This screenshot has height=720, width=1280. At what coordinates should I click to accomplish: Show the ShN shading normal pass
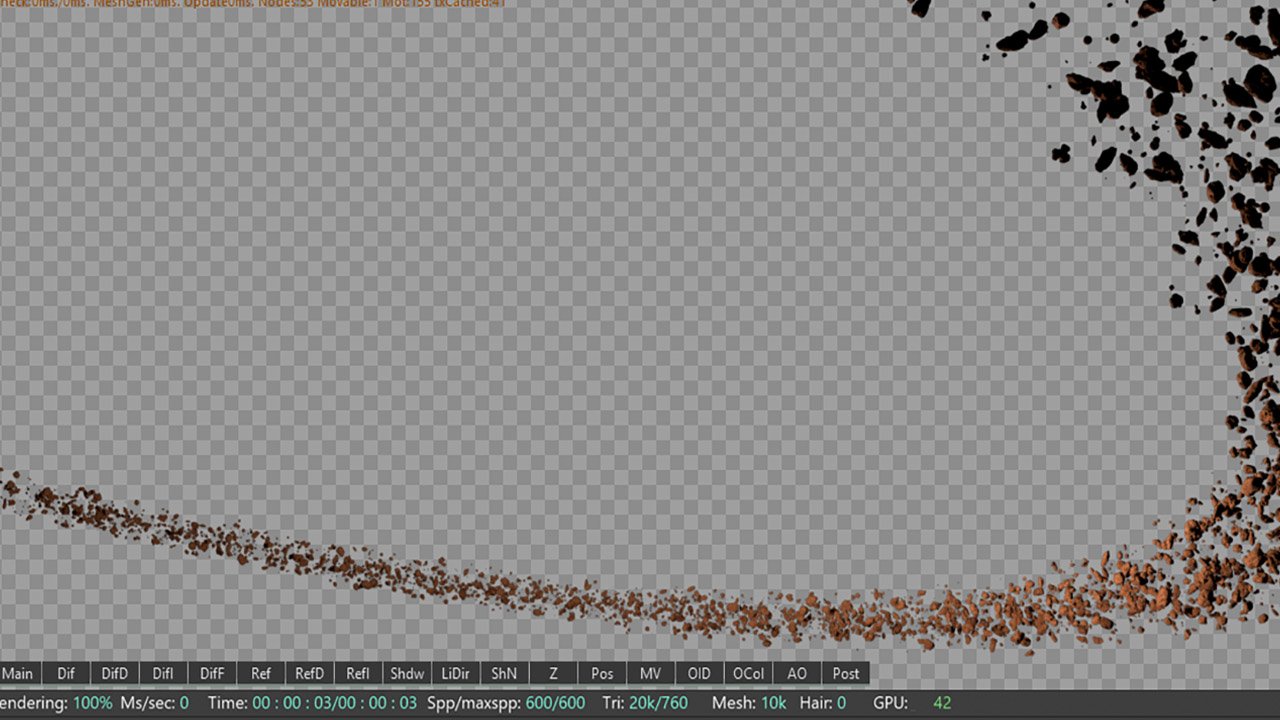click(504, 674)
